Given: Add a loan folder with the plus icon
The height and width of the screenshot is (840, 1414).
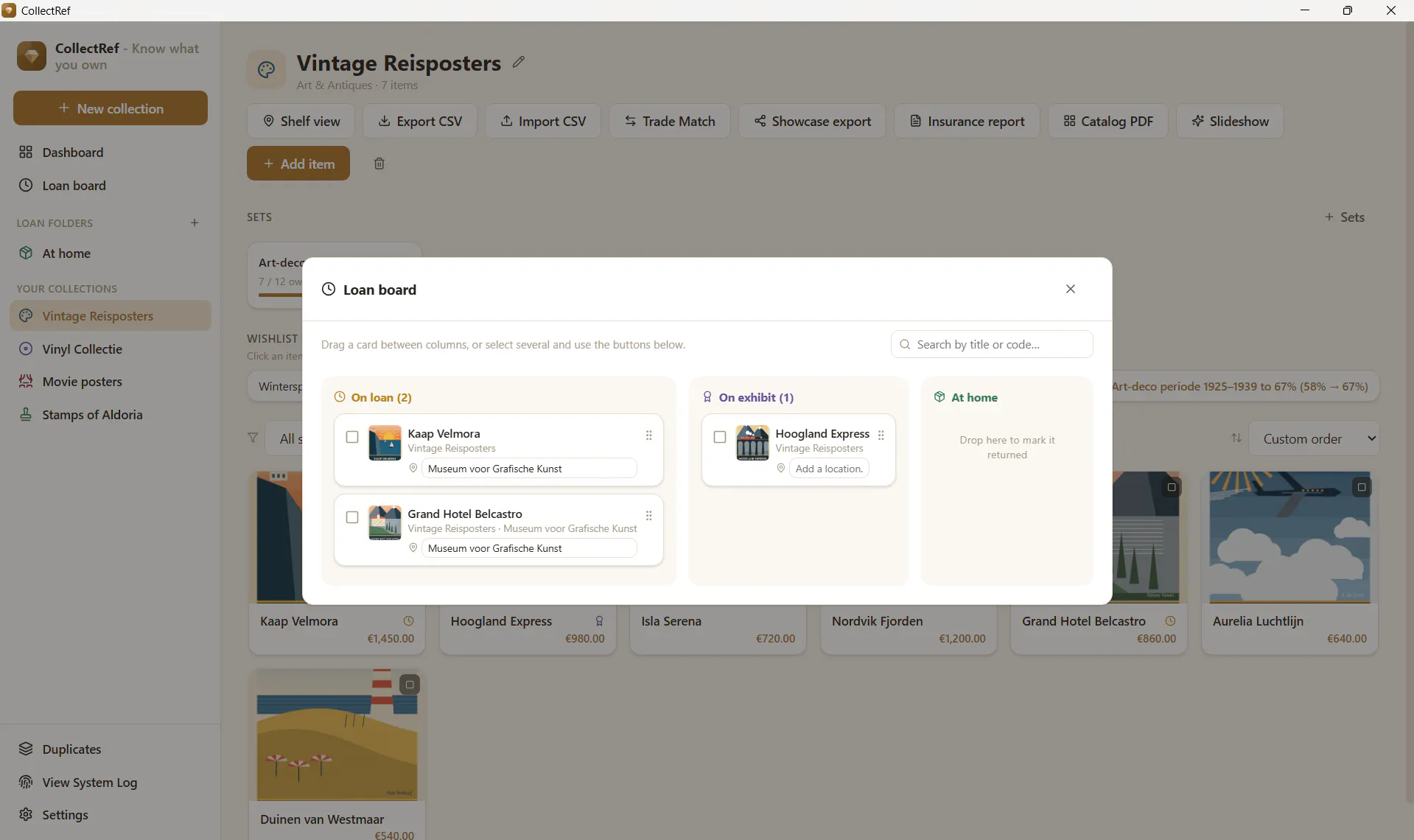Looking at the screenshot, I should click(x=195, y=223).
